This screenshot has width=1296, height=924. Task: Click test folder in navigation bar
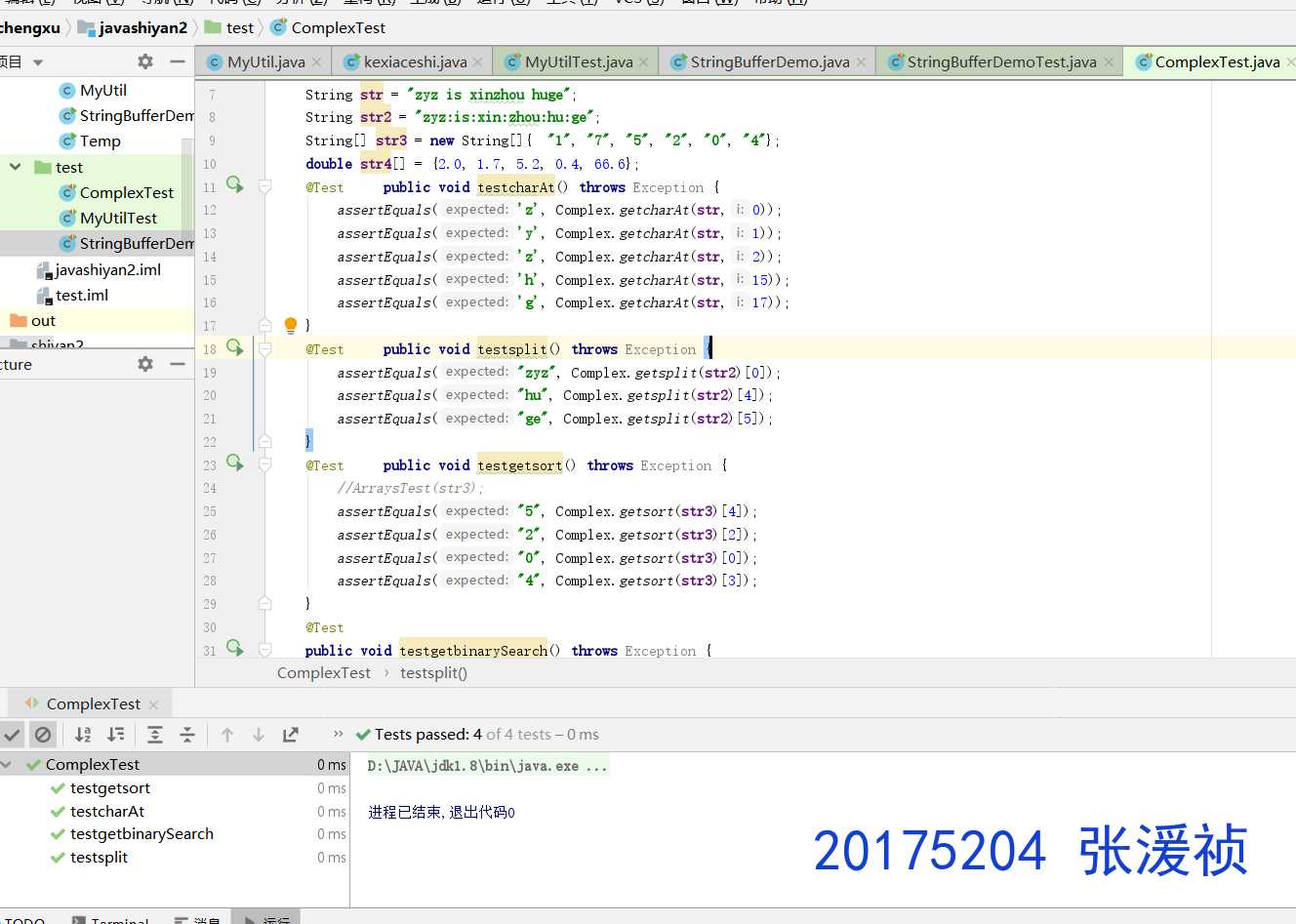(x=229, y=28)
